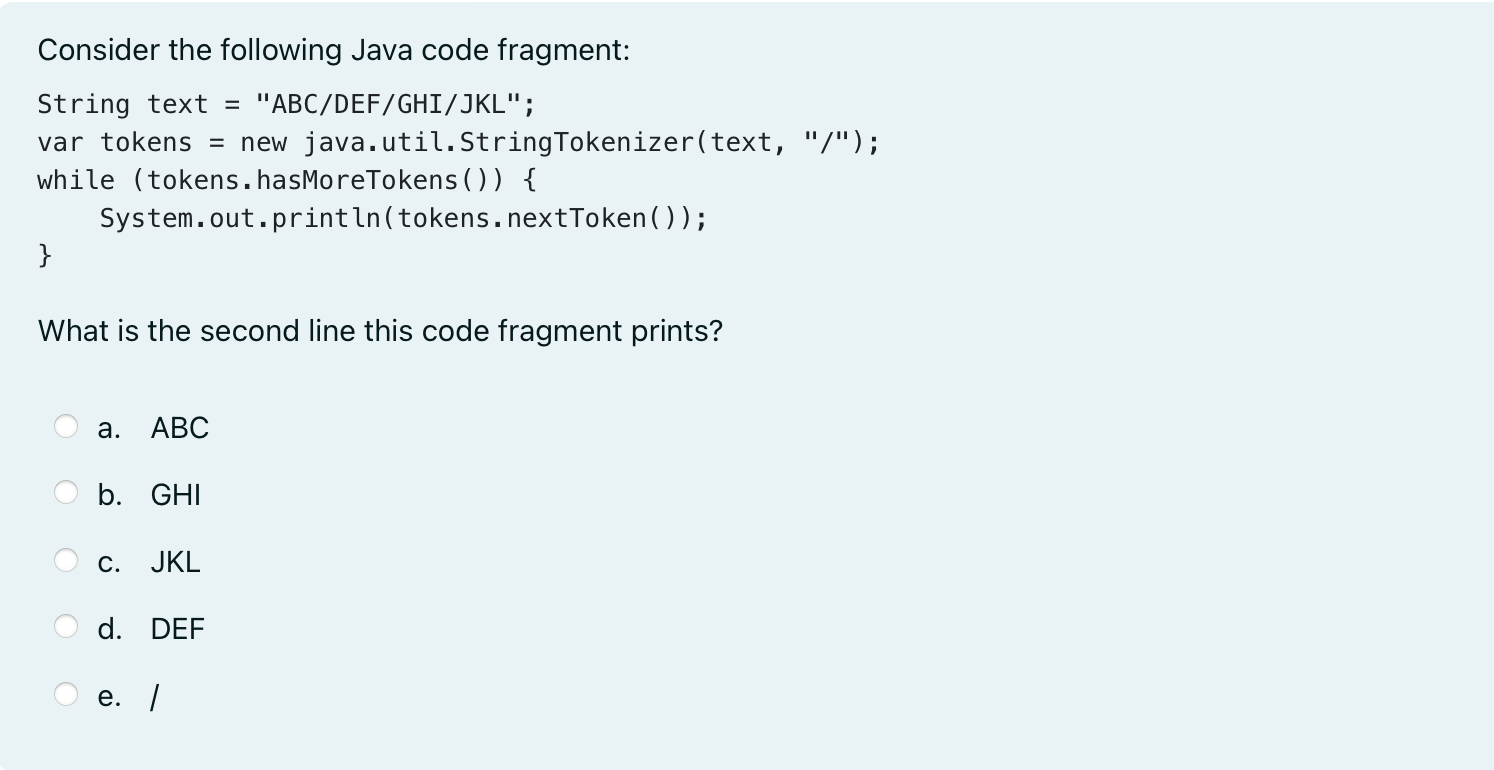This screenshot has height=770, width=1494.
Task: Click the radio button next to JKL
Action: (x=67, y=560)
